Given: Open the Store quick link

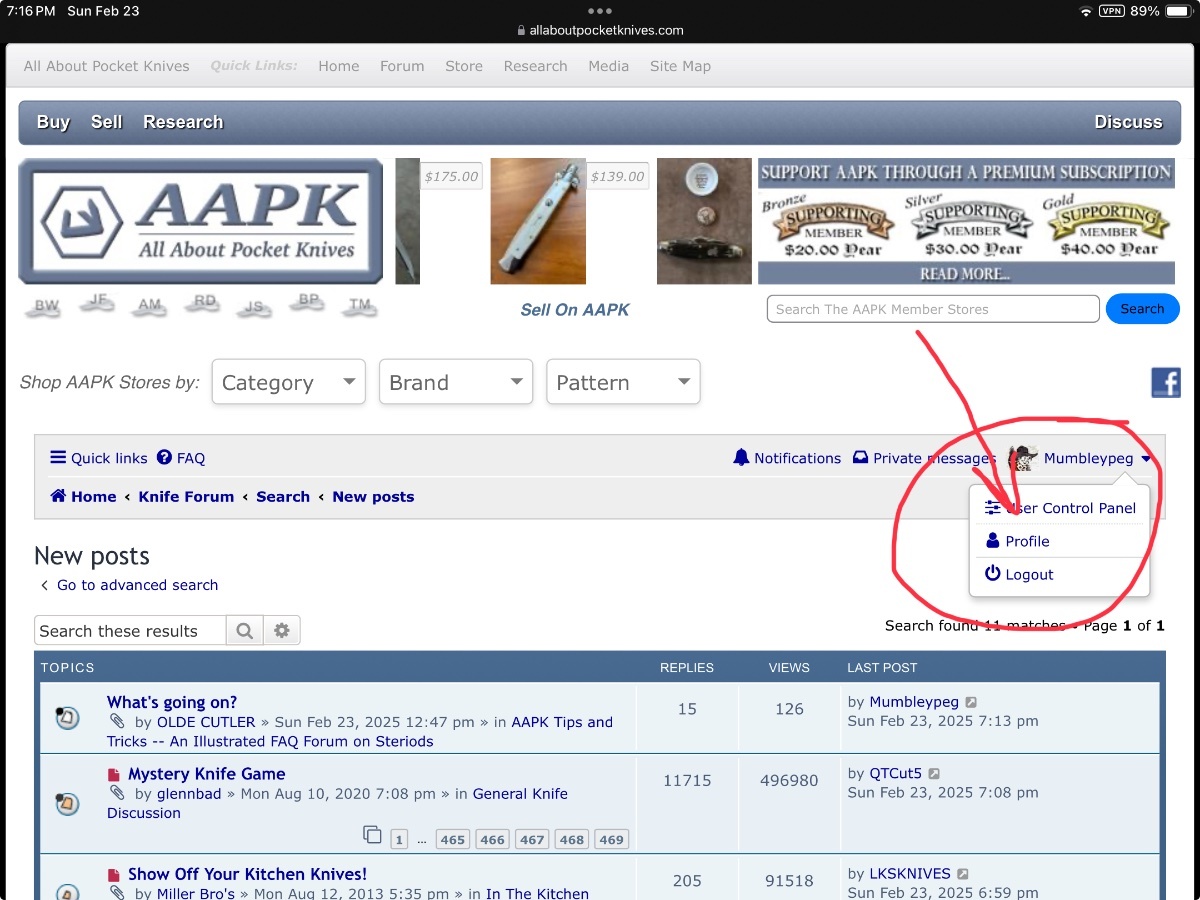Looking at the screenshot, I should pyautogui.click(x=464, y=66).
